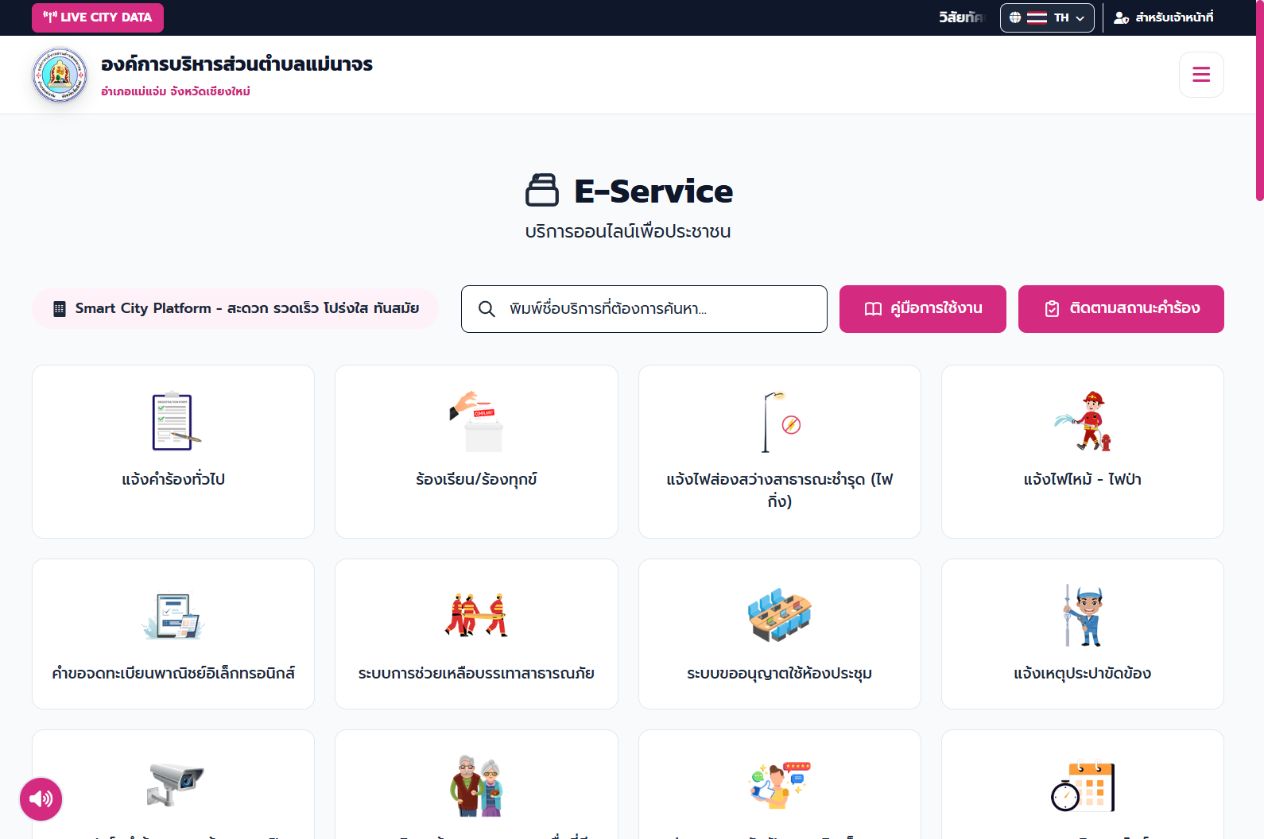Click the องค์การบริหารส่วนตำบลแม่นาจร title
Image resolution: width=1264 pixels, height=839 pixels.
[237, 64]
